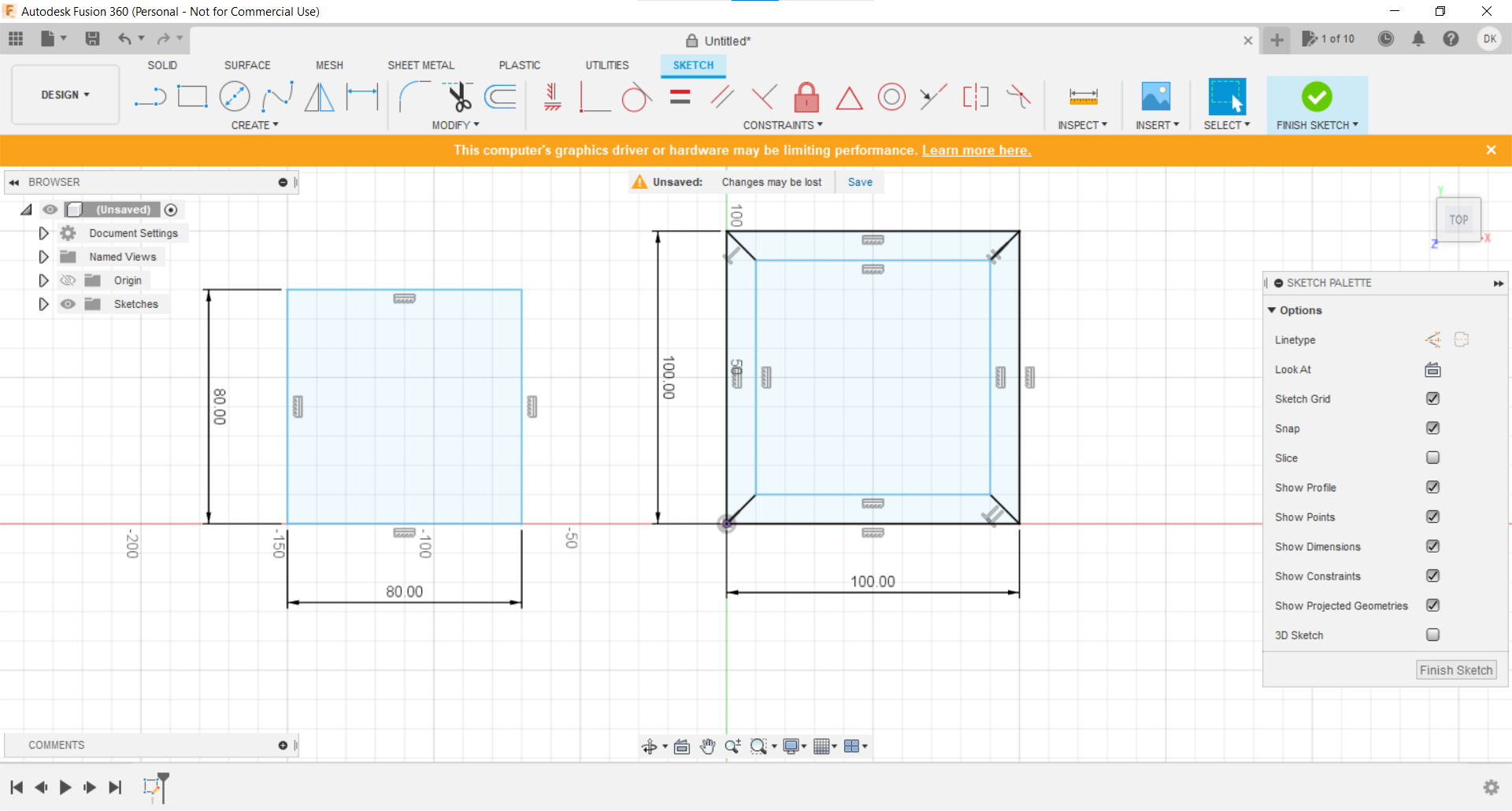Click the Save disk icon
Image resolution: width=1512 pixels, height=811 pixels.
(92, 39)
